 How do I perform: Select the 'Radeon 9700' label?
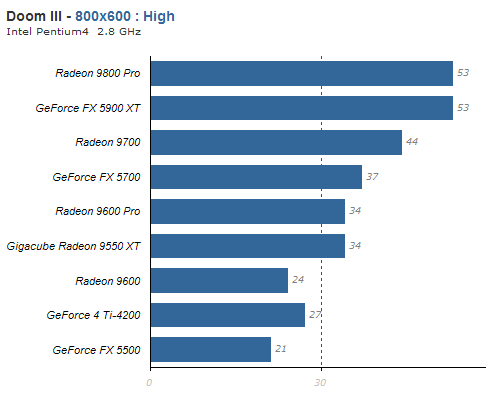coord(108,142)
